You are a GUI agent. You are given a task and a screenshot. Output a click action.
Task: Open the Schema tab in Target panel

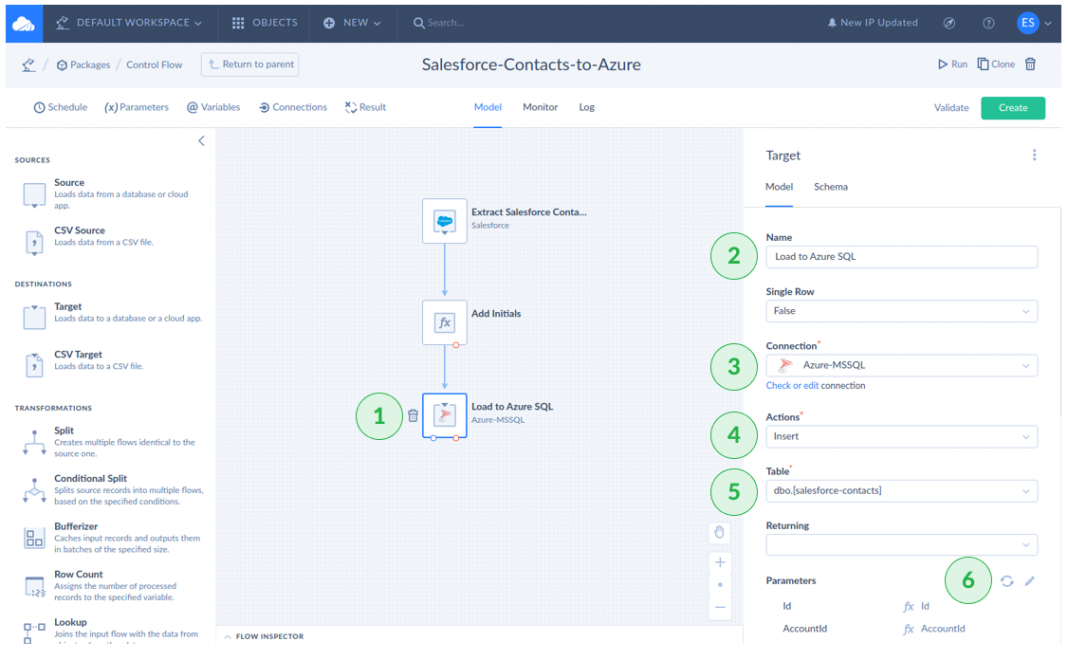[830, 187]
